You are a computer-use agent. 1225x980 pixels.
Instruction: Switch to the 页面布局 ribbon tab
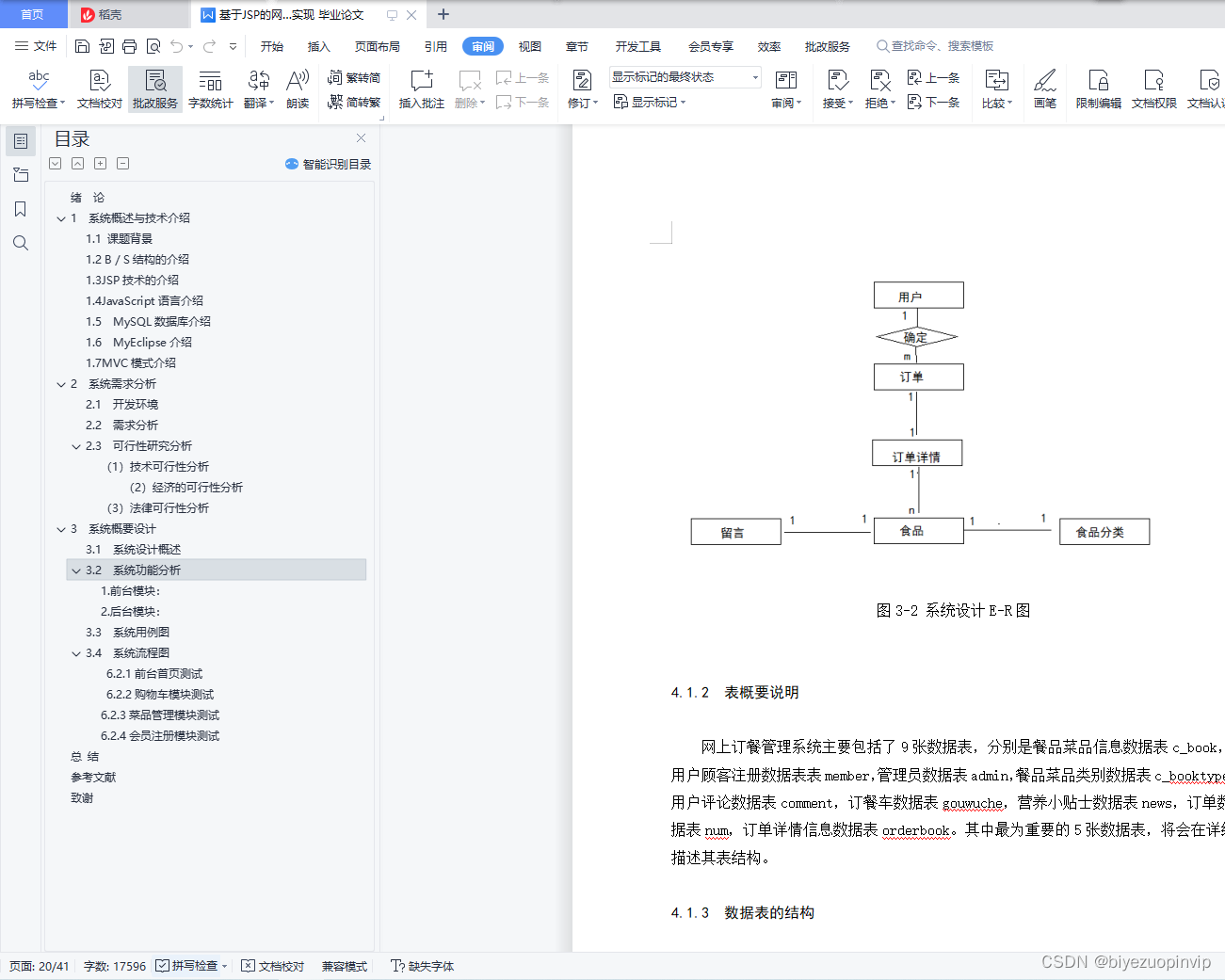pos(378,46)
